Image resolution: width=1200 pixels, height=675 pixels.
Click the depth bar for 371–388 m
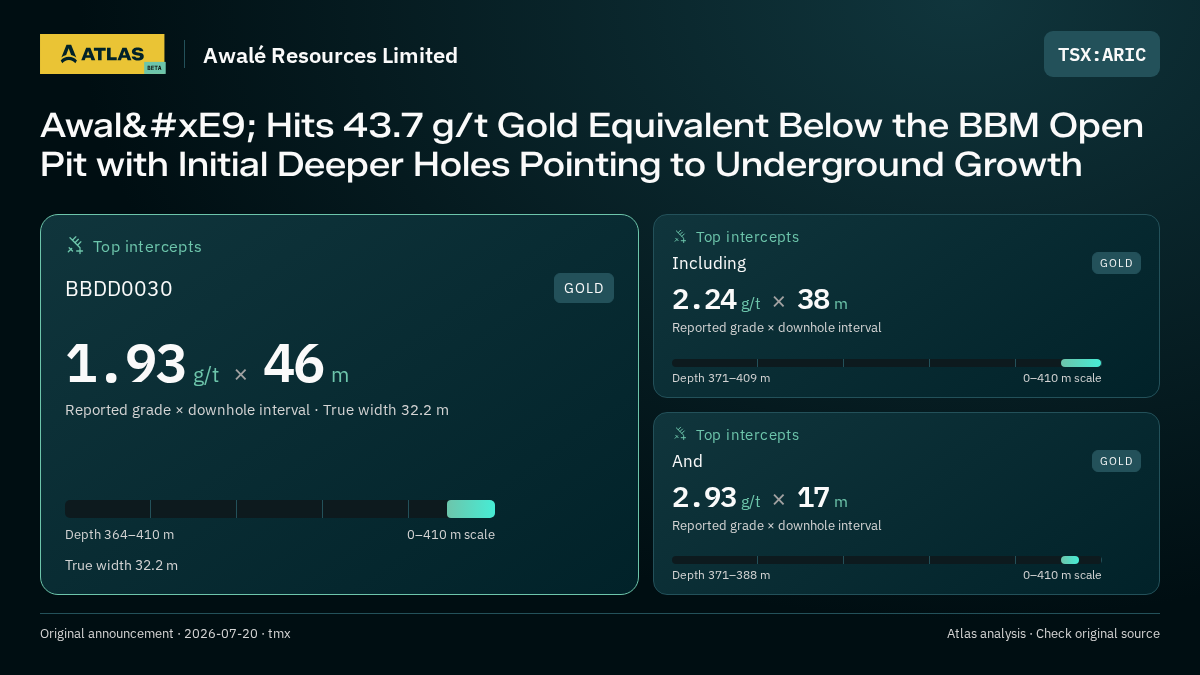pyautogui.click(x=886, y=560)
